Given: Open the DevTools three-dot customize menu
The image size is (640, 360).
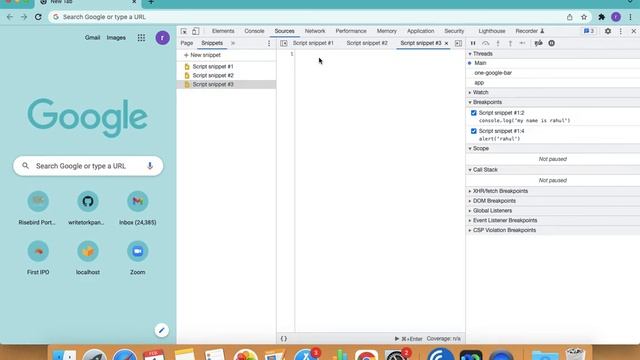Looking at the screenshot, I should coord(621,31).
